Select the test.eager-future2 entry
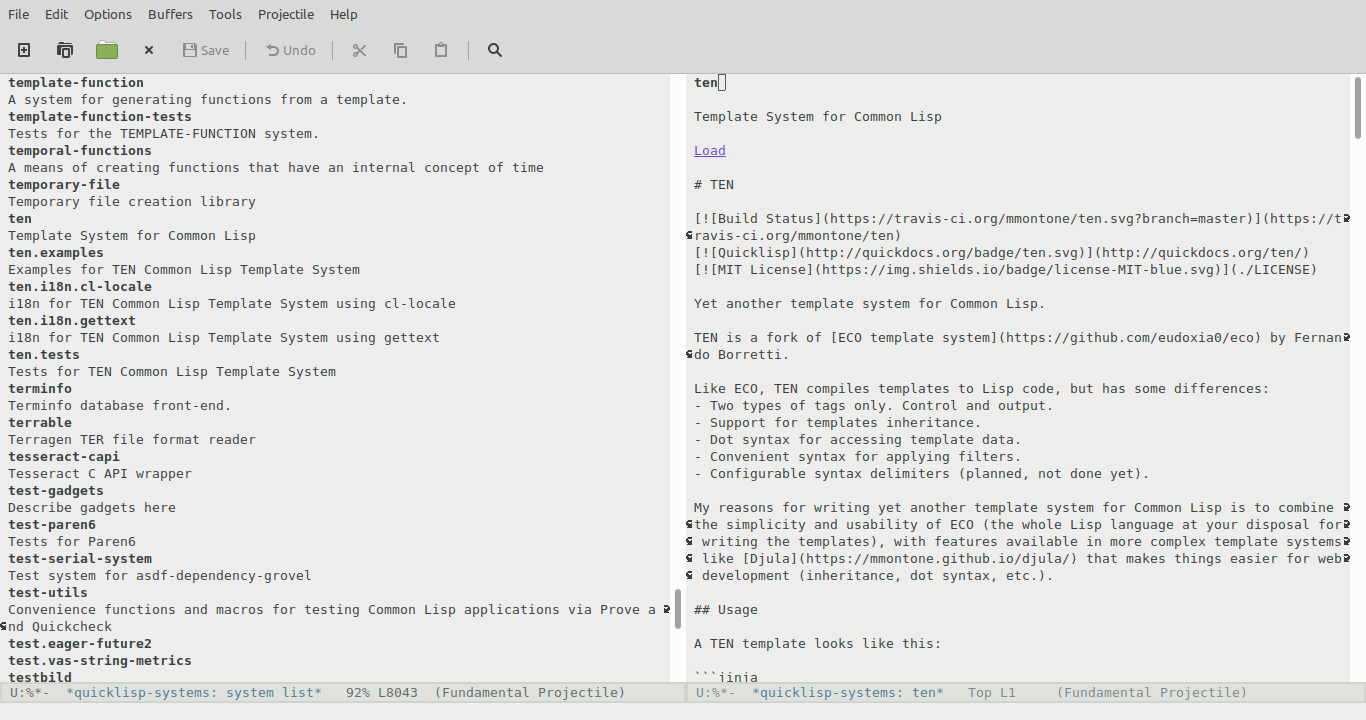The image size is (1366, 720). (80, 644)
